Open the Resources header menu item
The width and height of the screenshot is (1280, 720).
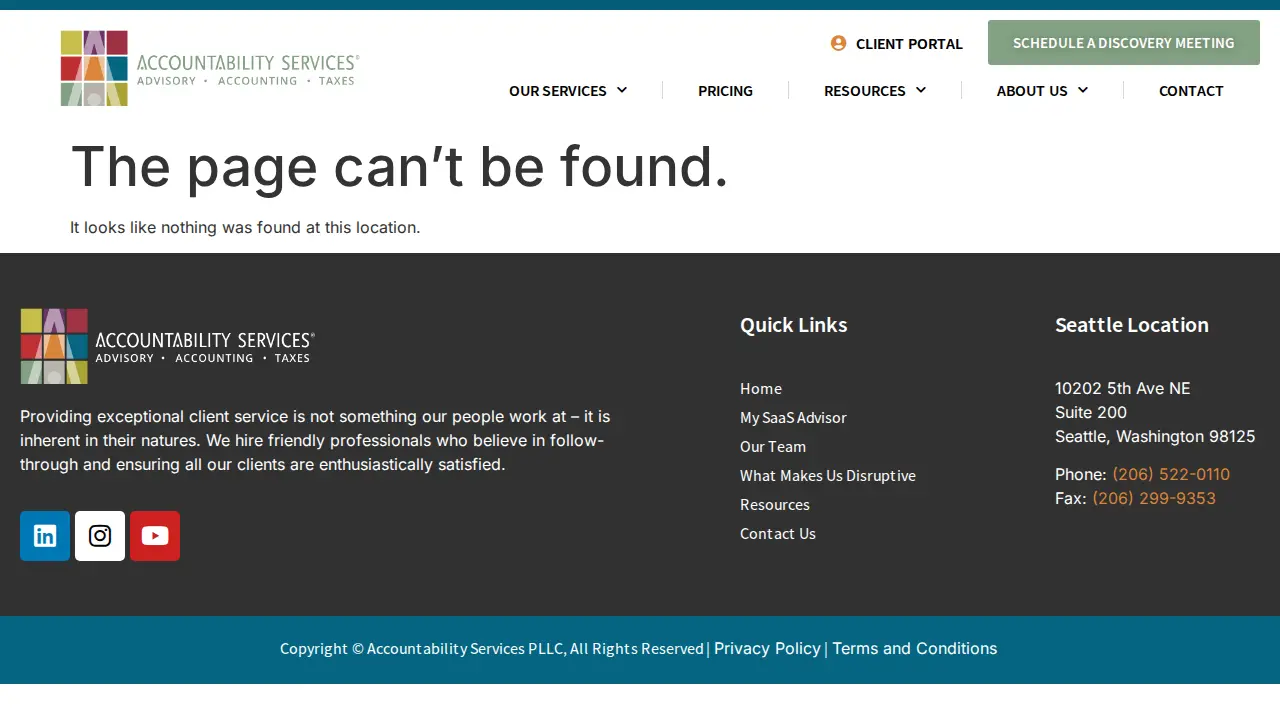click(865, 91)
